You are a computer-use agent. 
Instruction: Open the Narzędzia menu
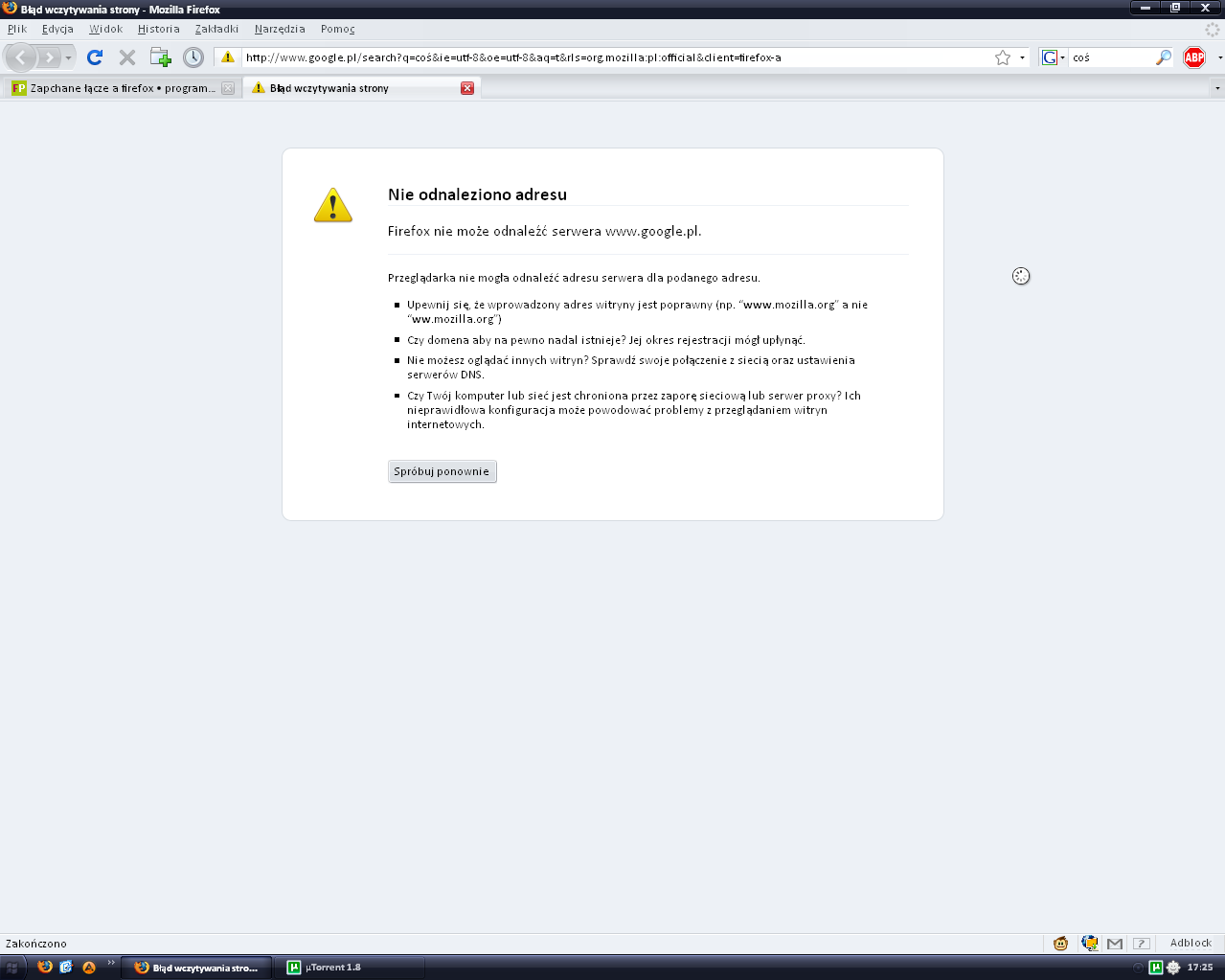pyautogui.click(x=280, y=29)
